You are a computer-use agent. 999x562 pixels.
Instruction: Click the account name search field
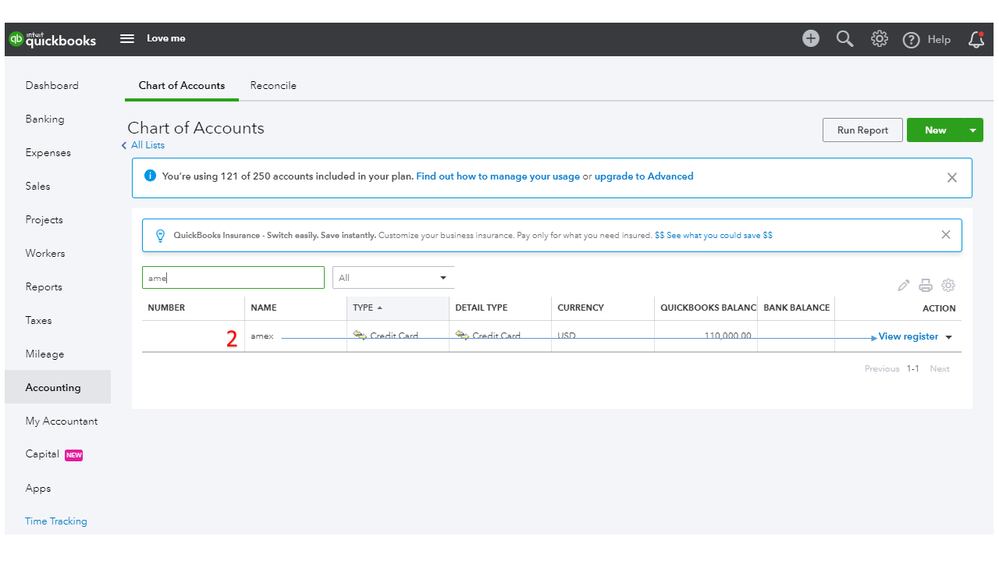(x=233, y=278)
